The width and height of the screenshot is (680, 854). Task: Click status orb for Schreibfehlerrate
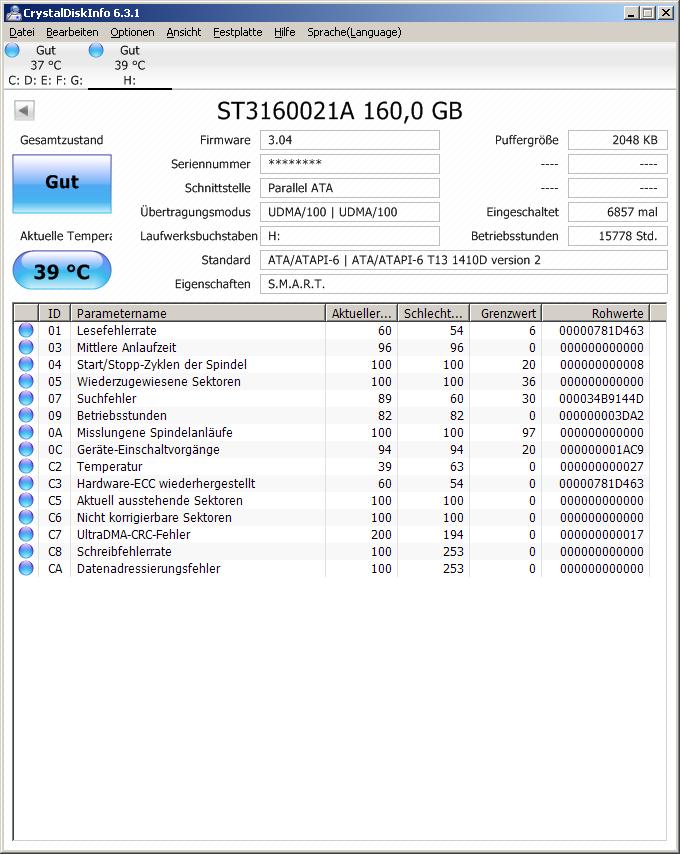pyautogui.click(x=26, y=551)
